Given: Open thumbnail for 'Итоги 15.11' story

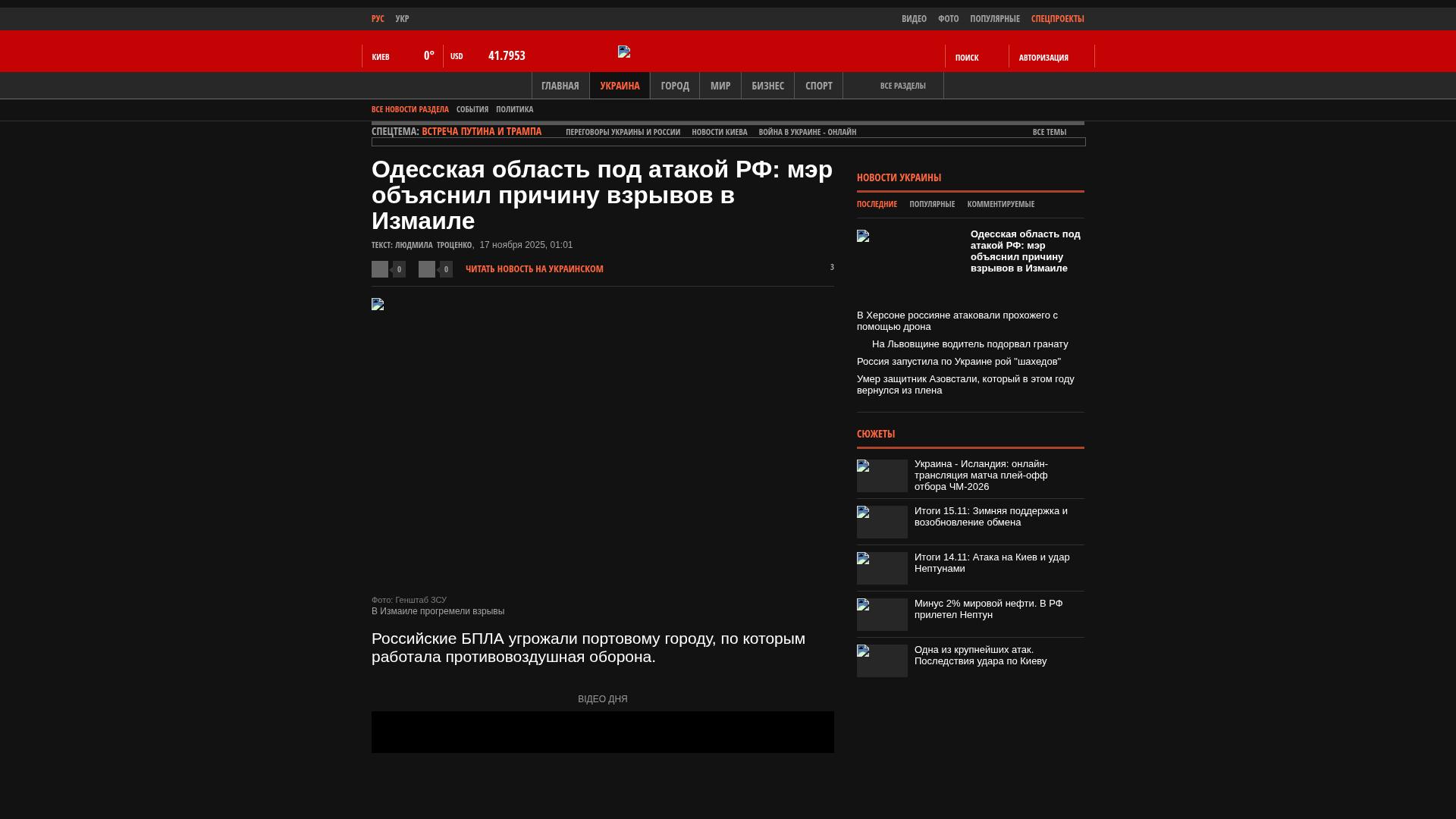Looking at the screenshot, I should 882,522.
